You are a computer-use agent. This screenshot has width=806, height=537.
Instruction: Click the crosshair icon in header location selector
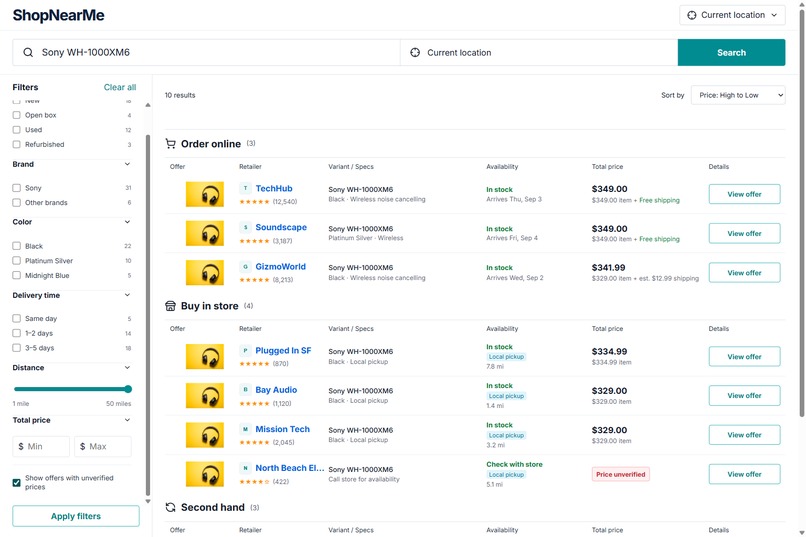pyautogui.click(x=692, y=15)
